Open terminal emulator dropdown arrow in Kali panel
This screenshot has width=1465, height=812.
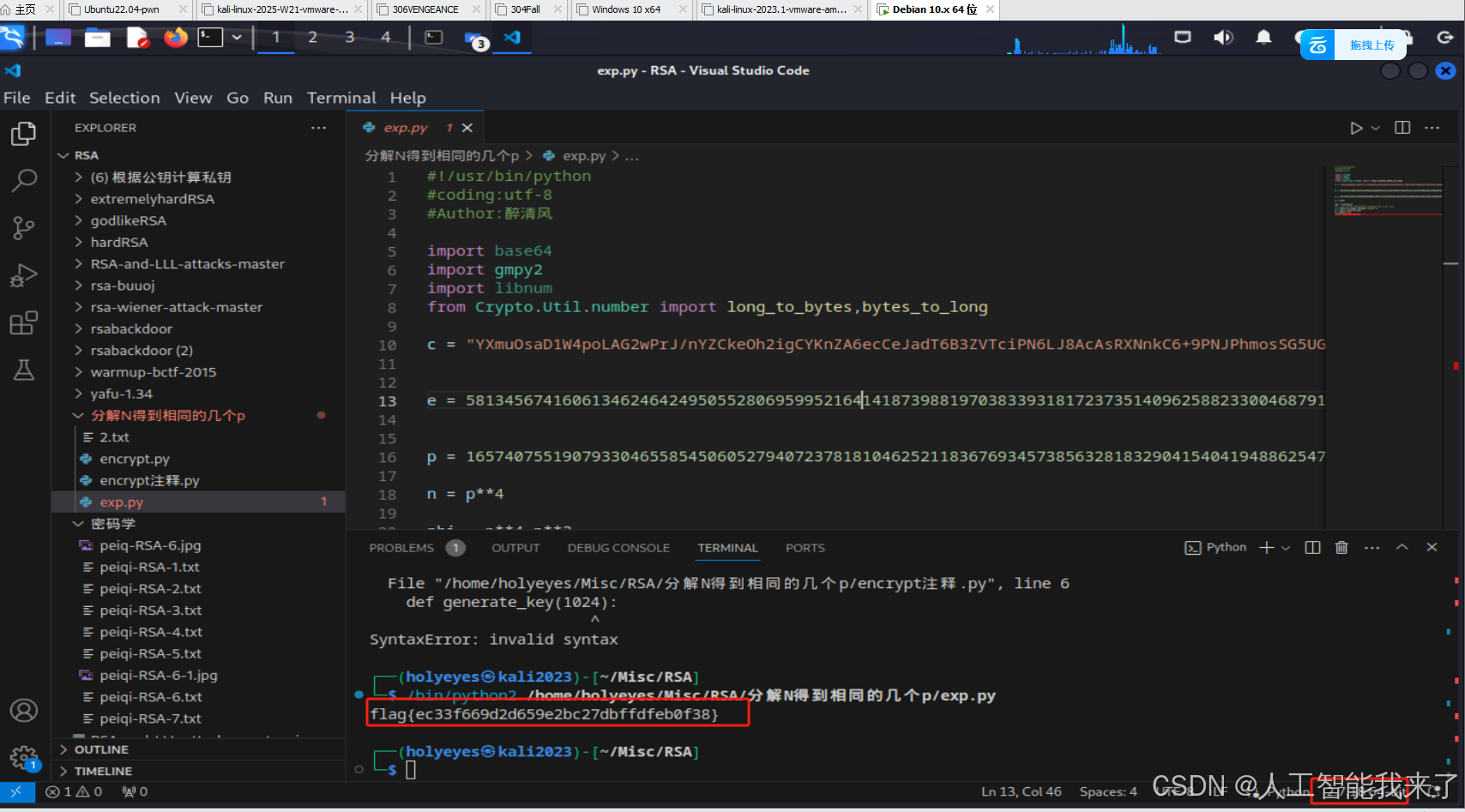[x=237, y=38]
